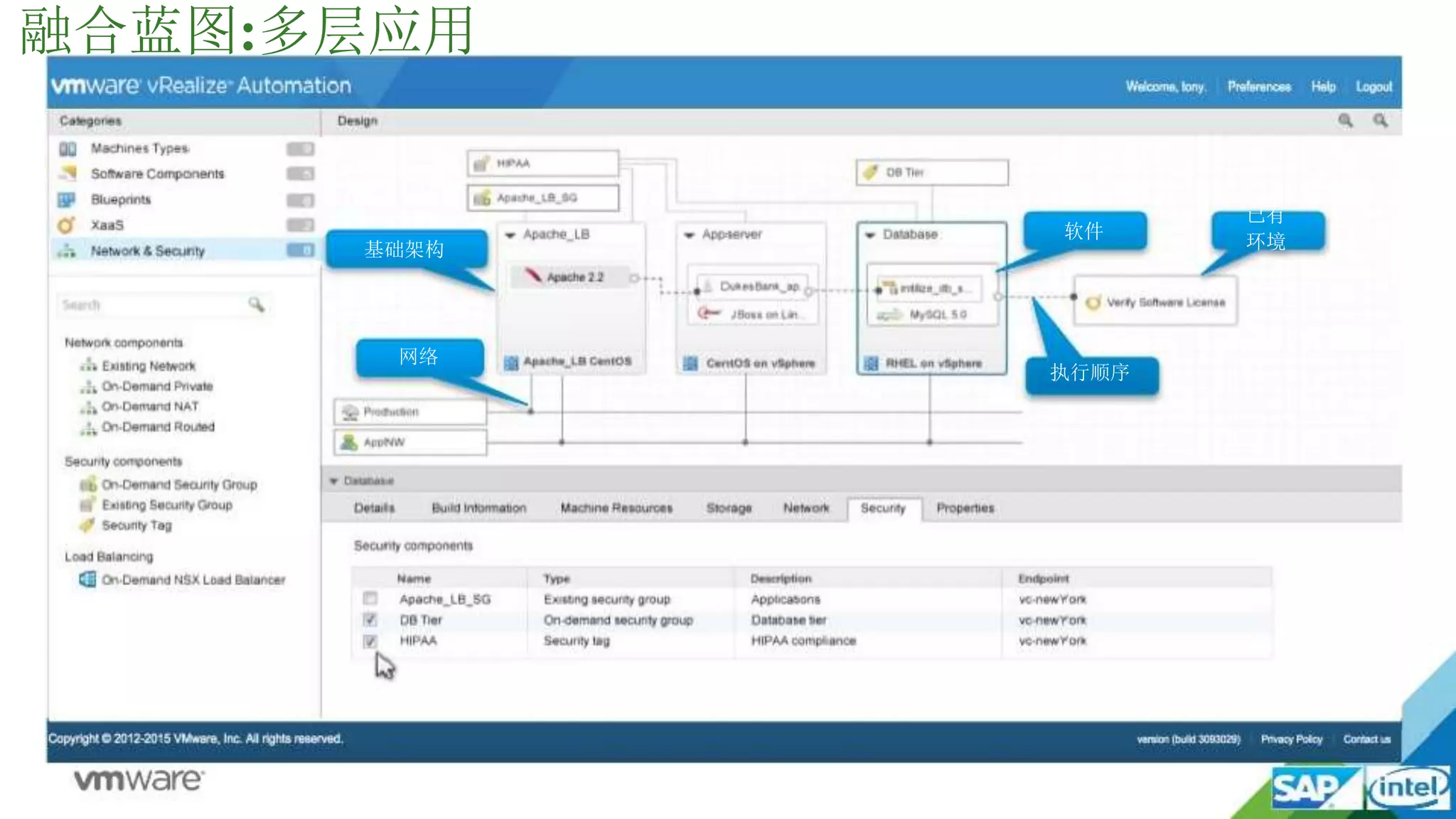This screenshot has height=819, width=1456.
Task: Click the Logout link
Action: pyautogui.click(x=1374, y=87)
